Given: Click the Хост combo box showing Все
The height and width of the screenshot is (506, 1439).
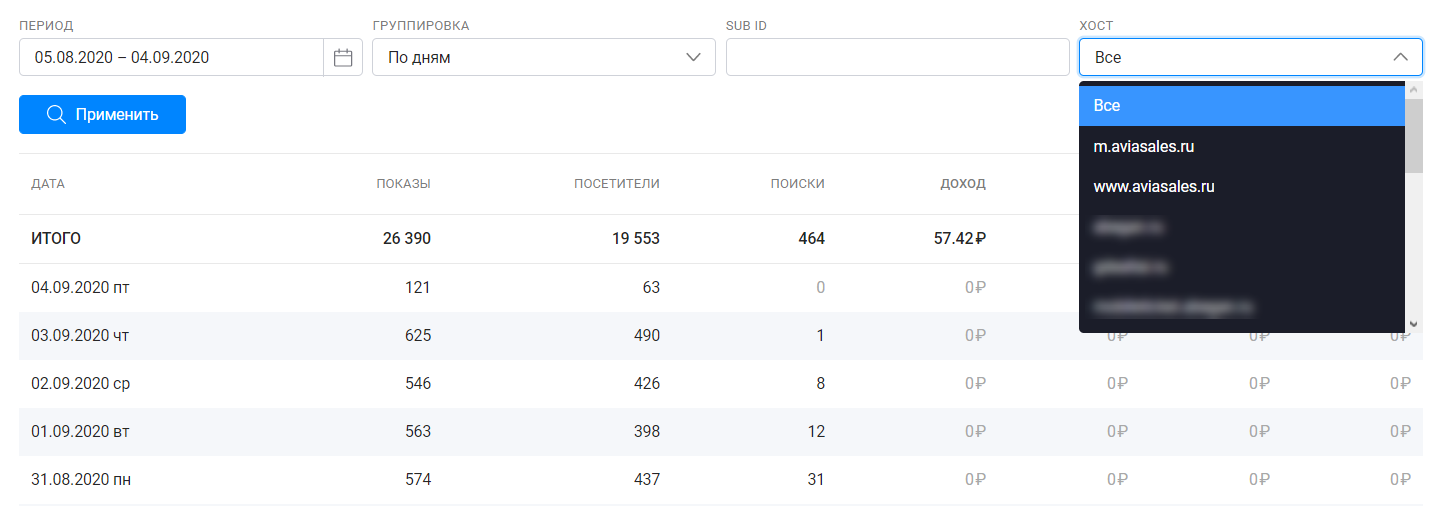Looking at the screenshot, I should (1250, 57).
